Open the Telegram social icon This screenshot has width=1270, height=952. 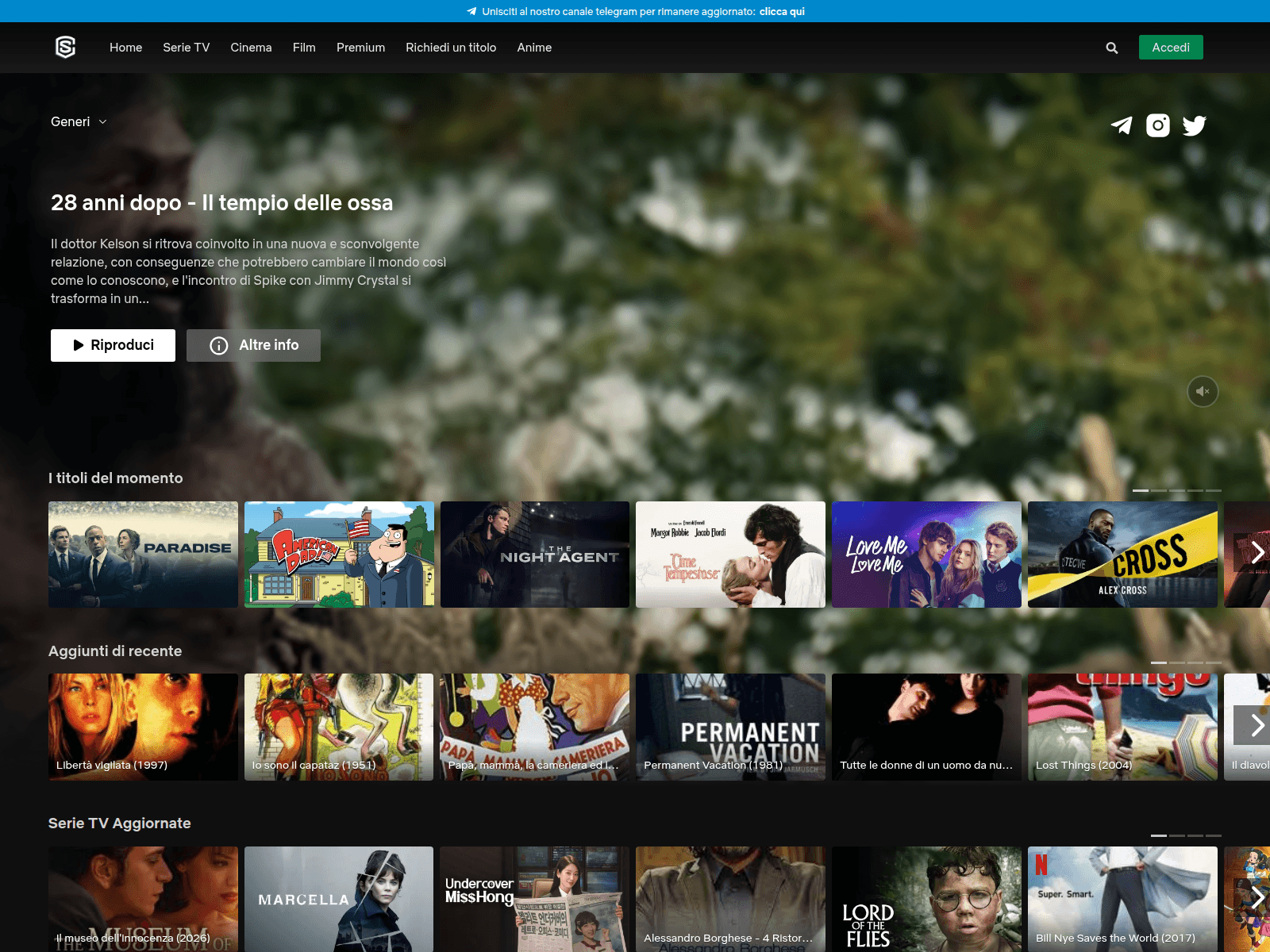pyautogui.click(x=1121, y=125)
